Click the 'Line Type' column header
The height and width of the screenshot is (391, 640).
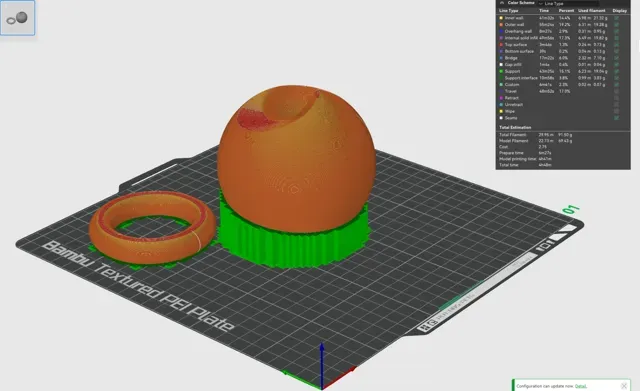(509, 11)
